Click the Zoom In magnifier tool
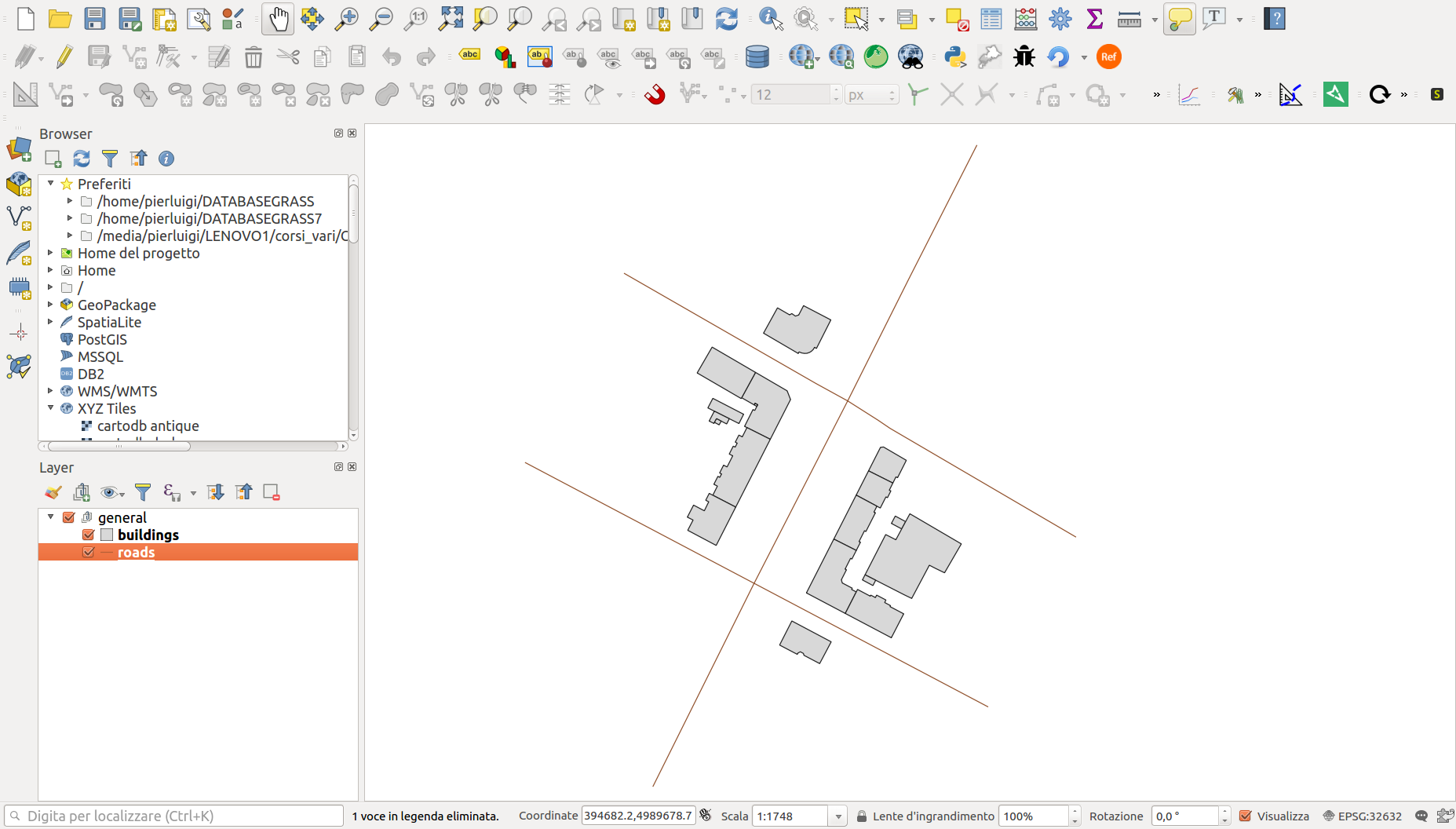 coord(346,19)
